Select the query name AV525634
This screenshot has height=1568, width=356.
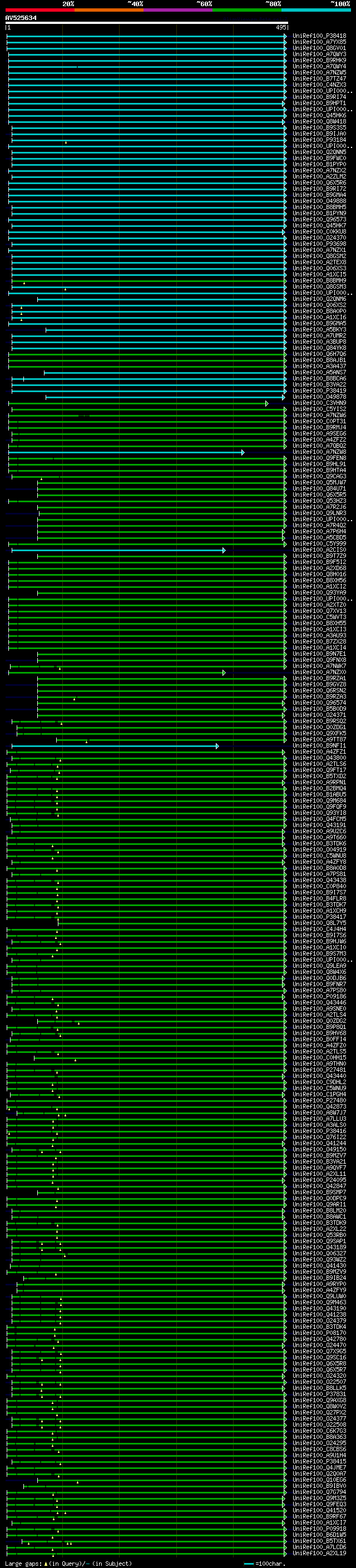coord(21,18)
